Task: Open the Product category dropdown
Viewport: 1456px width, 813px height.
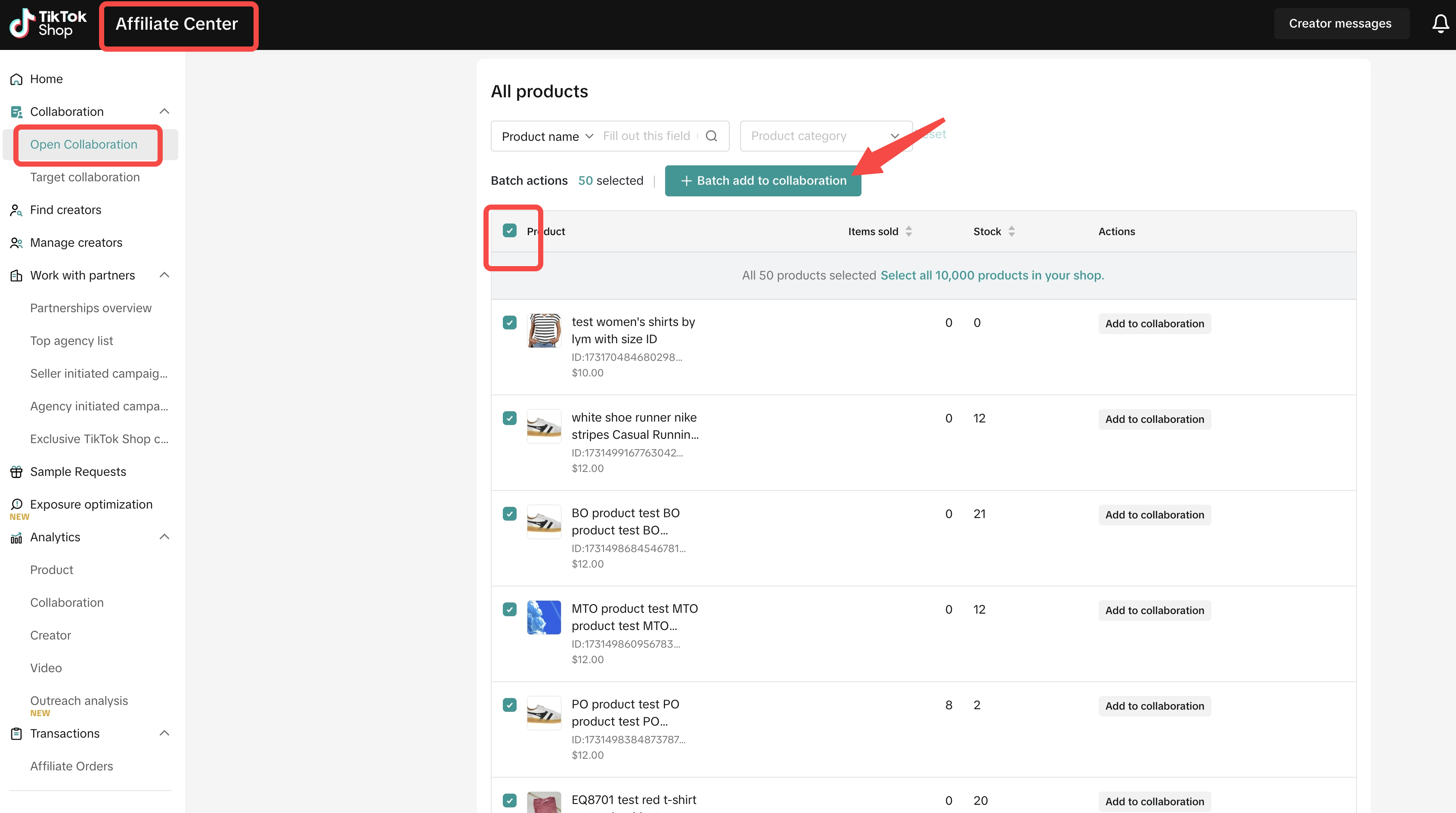Action: point(825,136)
